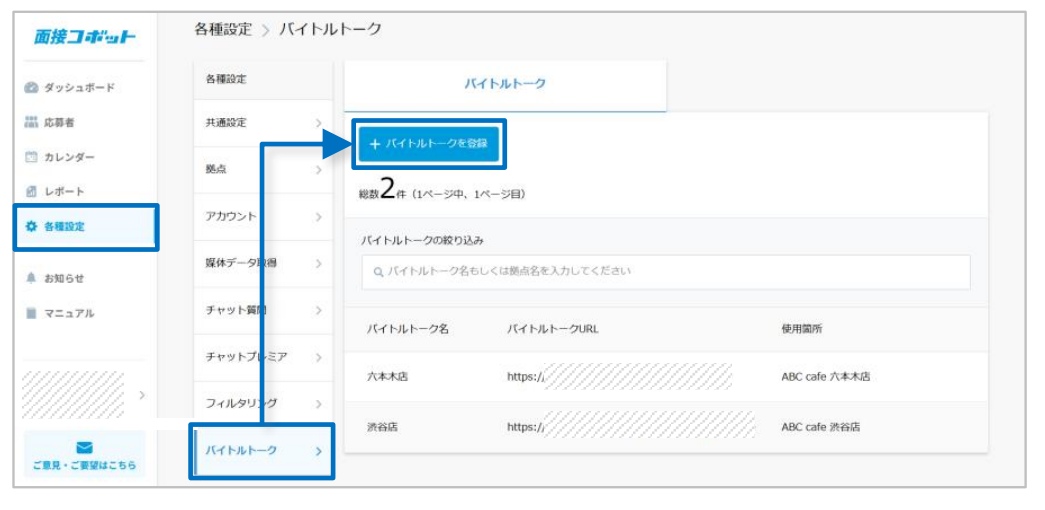Expand the hatched account area chevron

[141, 395]
